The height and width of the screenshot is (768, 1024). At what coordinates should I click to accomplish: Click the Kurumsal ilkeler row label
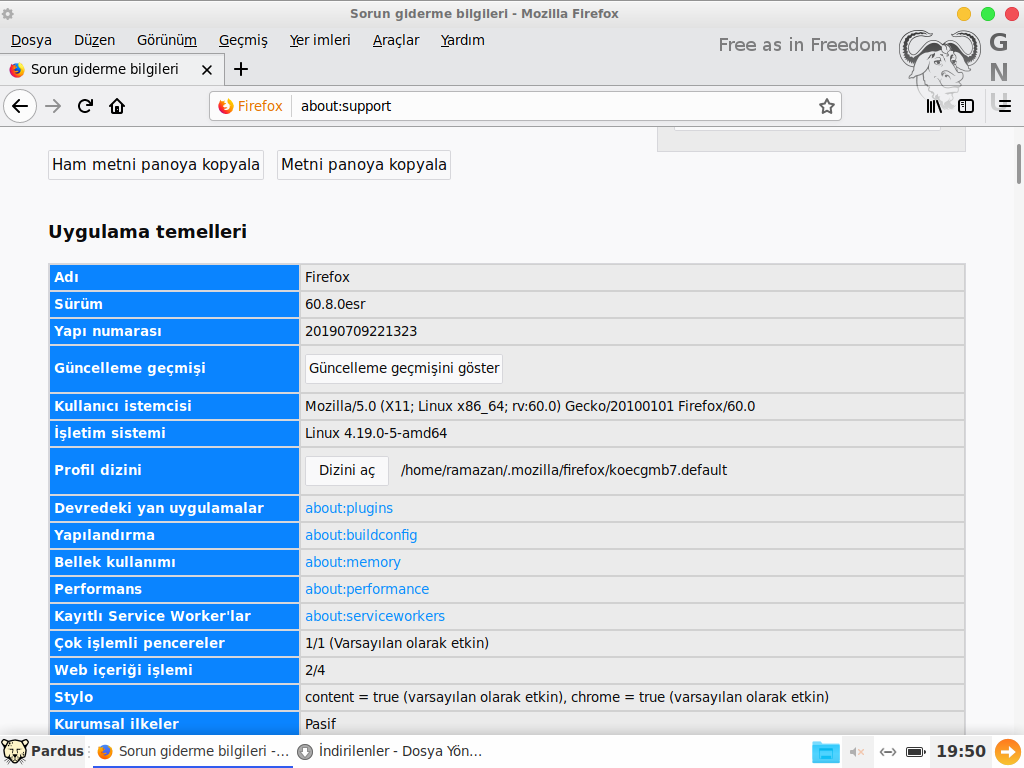pyautogui.click(x=116, y=724)
